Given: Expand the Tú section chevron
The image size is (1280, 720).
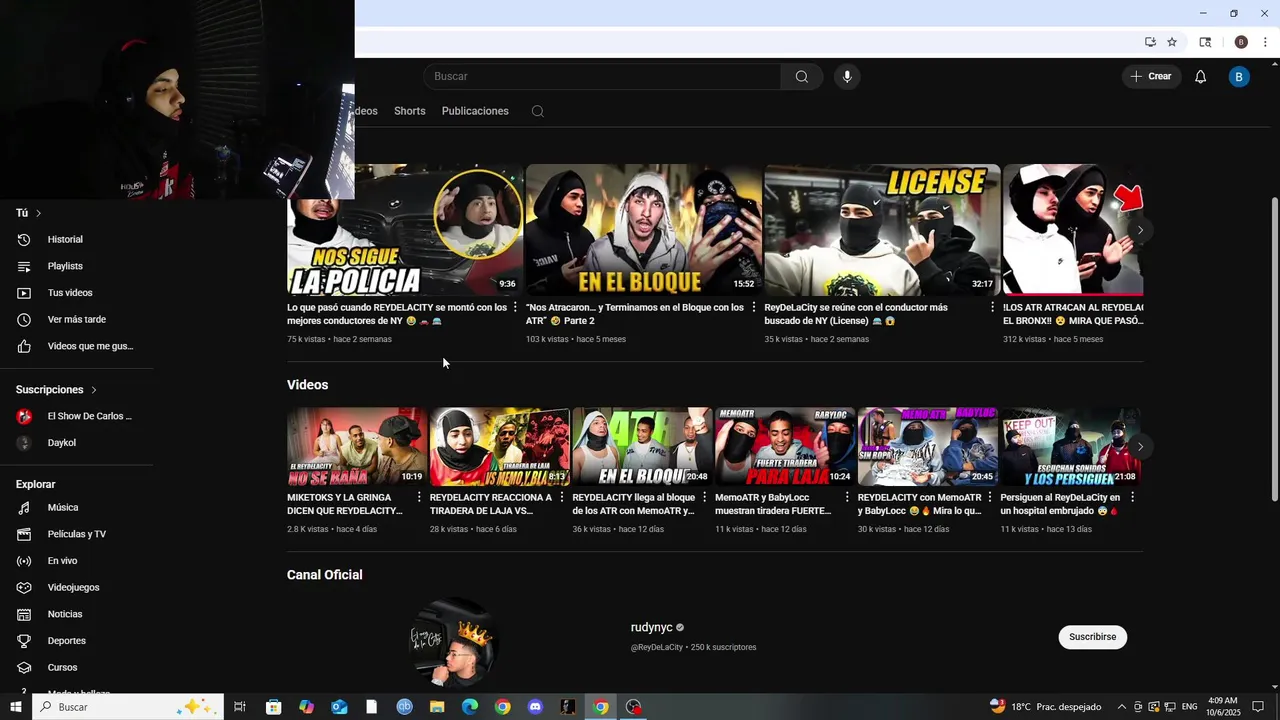Looking at the screenshot, I should [39, 213].
